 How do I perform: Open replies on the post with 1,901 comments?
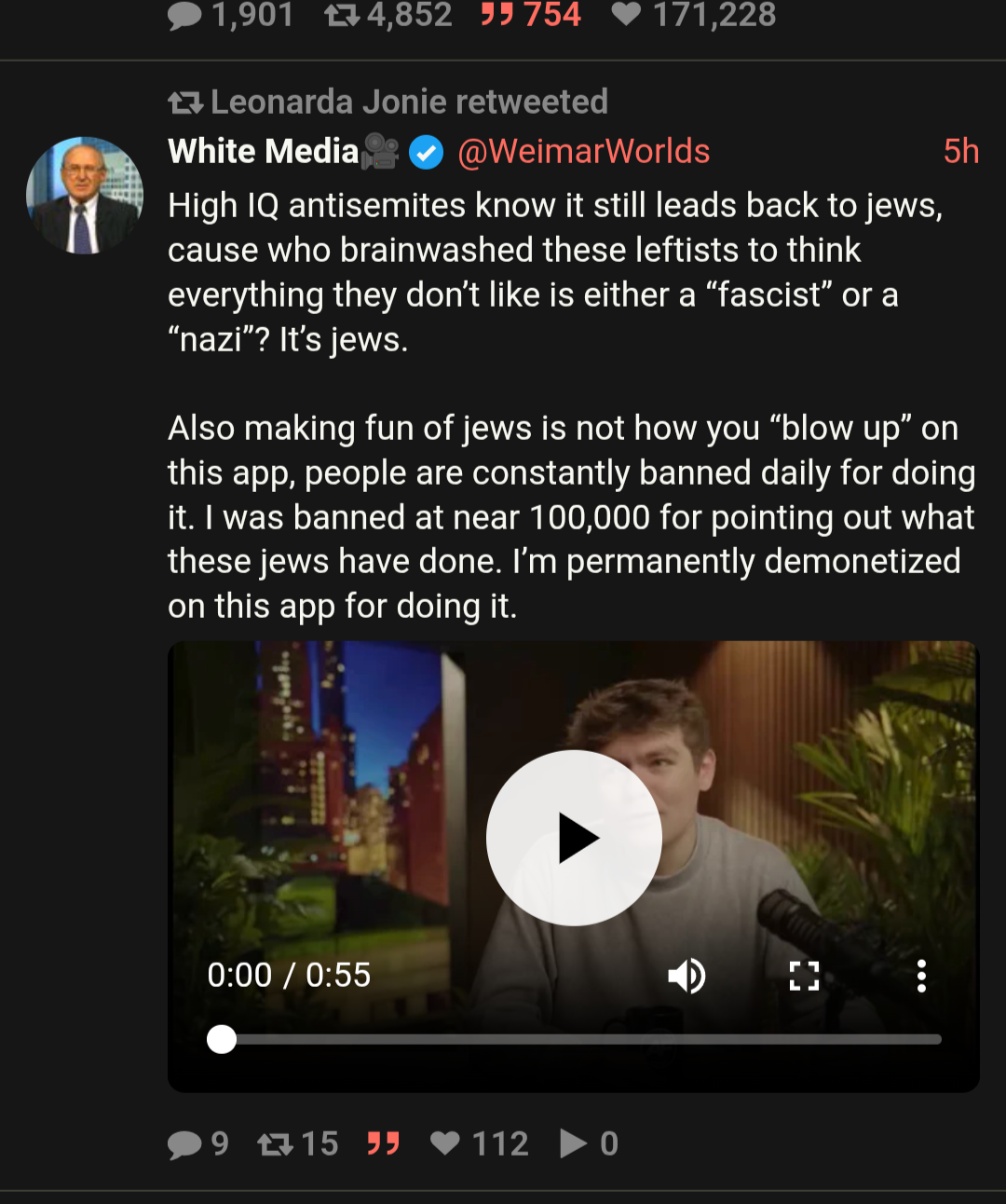pyautogui.click(x=184, y=15)
